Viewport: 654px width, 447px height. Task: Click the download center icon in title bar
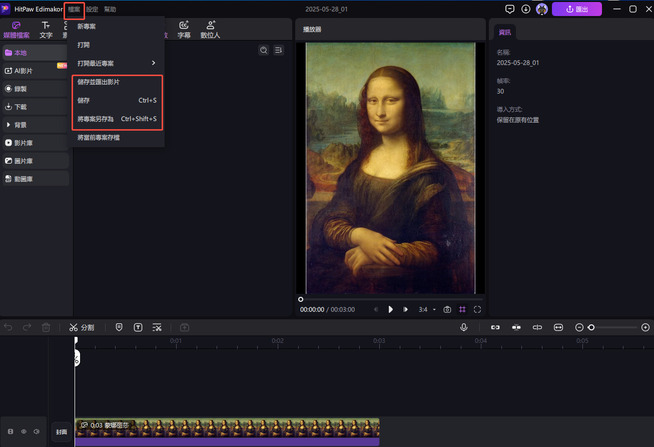[x=526, y=9]
